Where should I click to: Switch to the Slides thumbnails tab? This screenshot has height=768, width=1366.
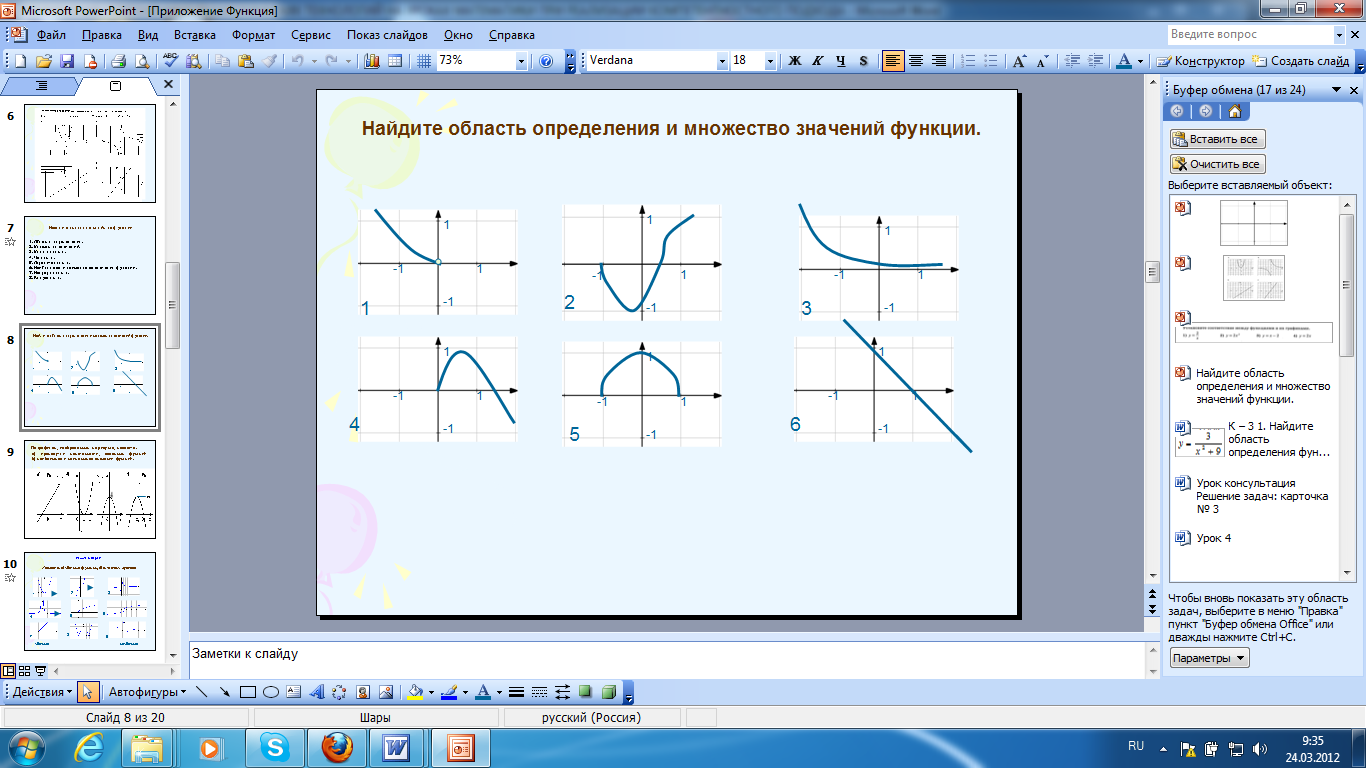[x=115, y=86]
